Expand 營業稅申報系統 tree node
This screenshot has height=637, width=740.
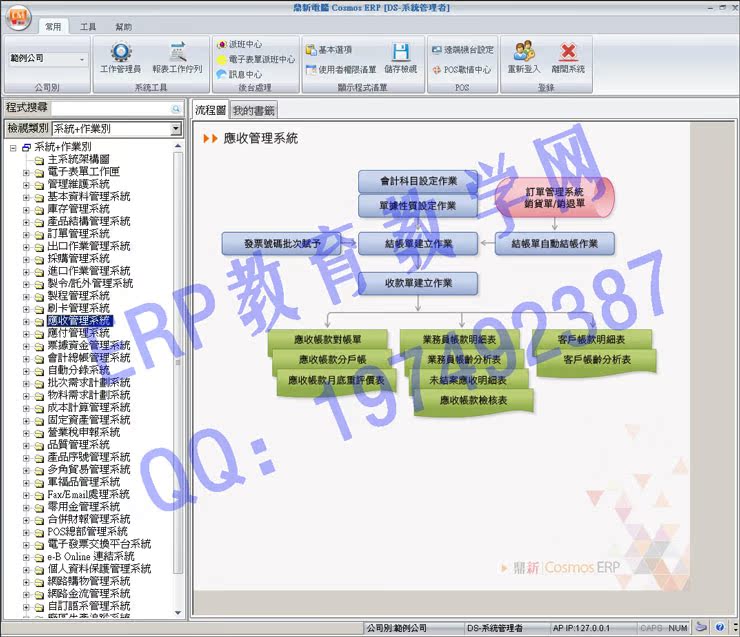[x=26, y=433]
